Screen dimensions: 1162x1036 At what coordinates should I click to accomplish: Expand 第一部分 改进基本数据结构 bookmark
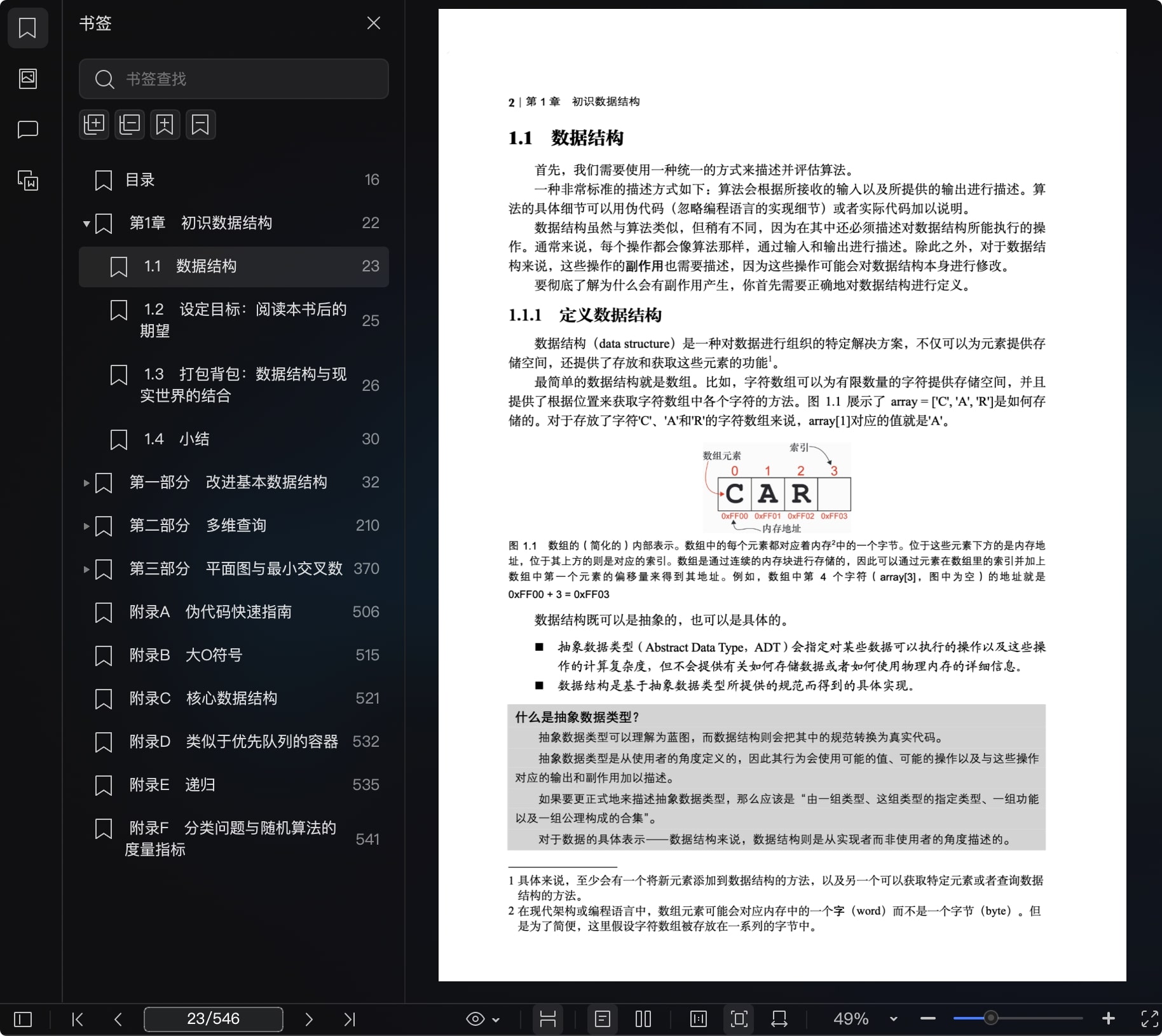pyautogui.click(x=86, y=483)
